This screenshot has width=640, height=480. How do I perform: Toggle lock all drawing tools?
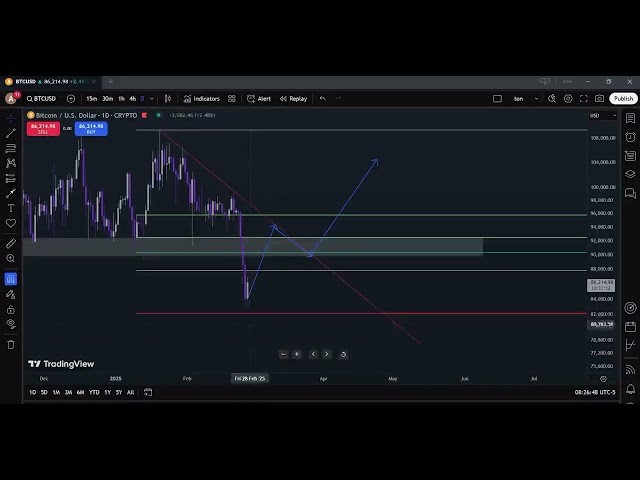[x=11, y=309]
